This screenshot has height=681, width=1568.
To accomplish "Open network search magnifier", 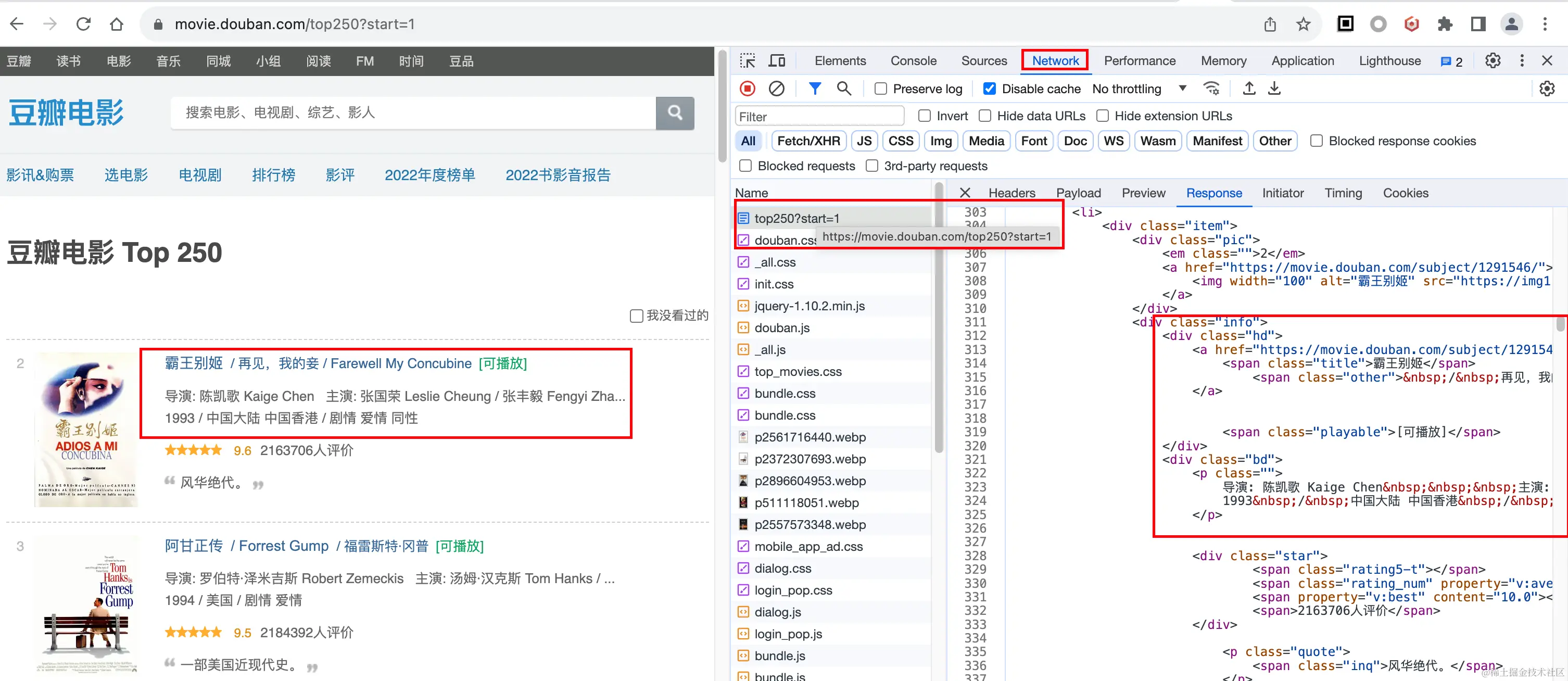I will click(x=844, y=89).
